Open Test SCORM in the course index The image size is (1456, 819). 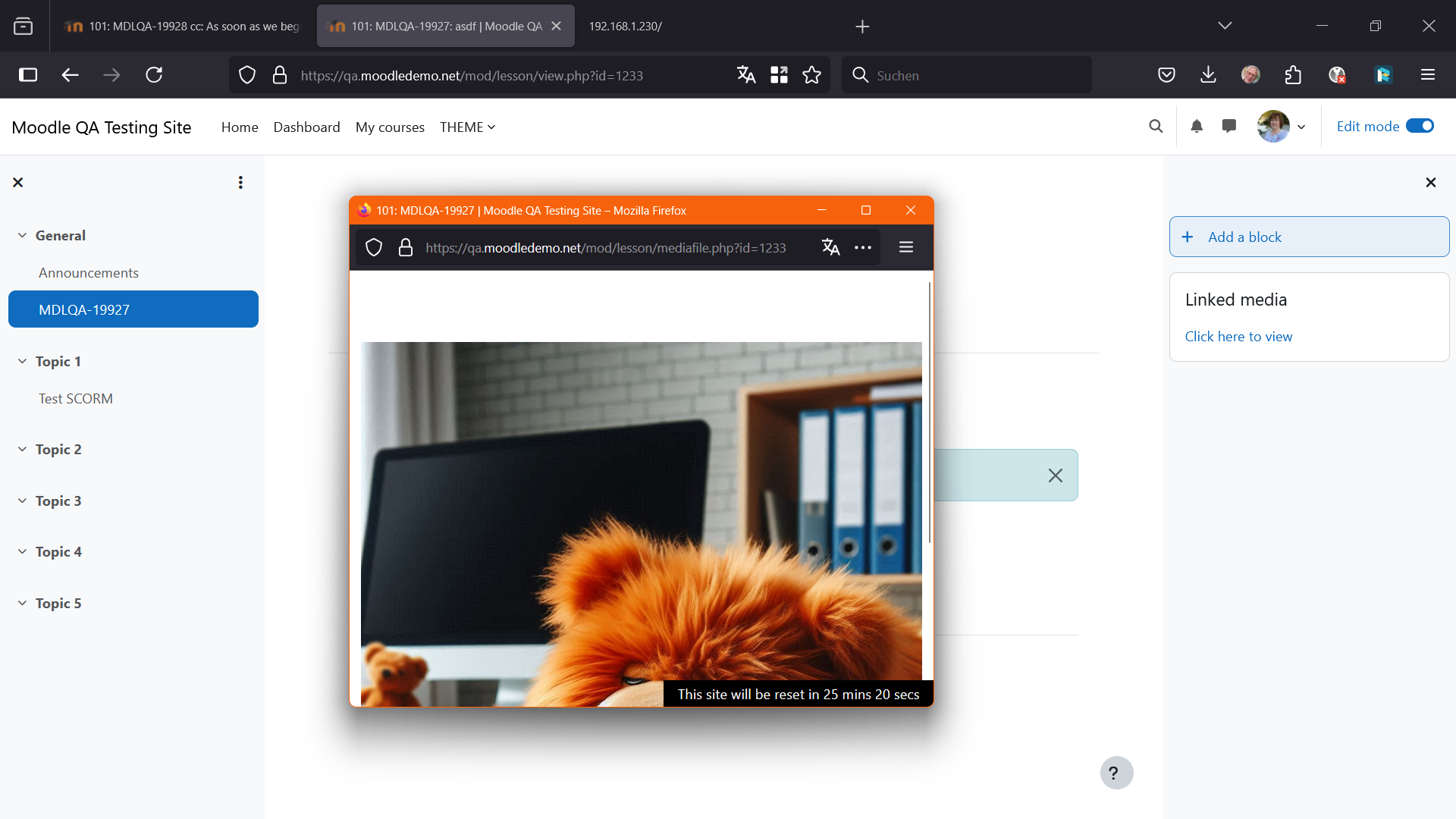click(76, 399)
